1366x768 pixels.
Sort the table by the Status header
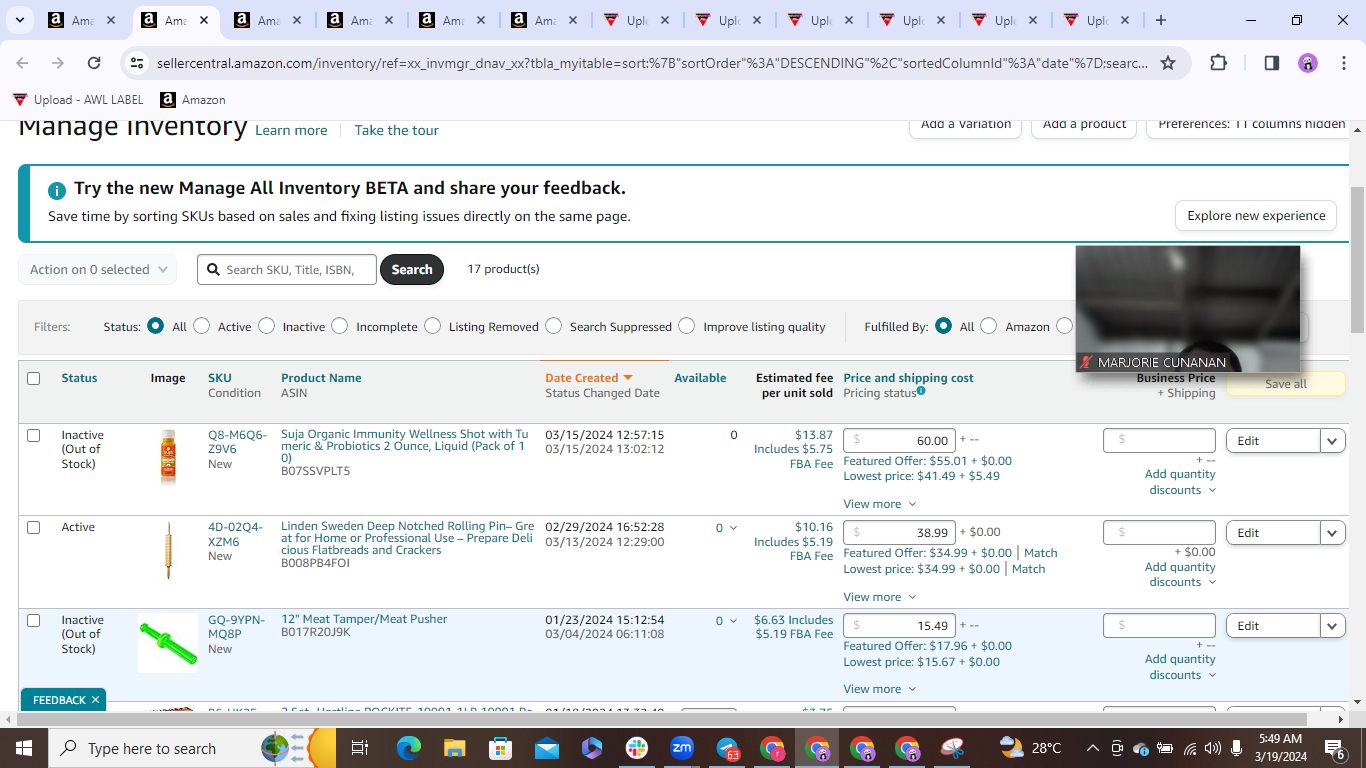pyautogui.click(x=79, y=378)
